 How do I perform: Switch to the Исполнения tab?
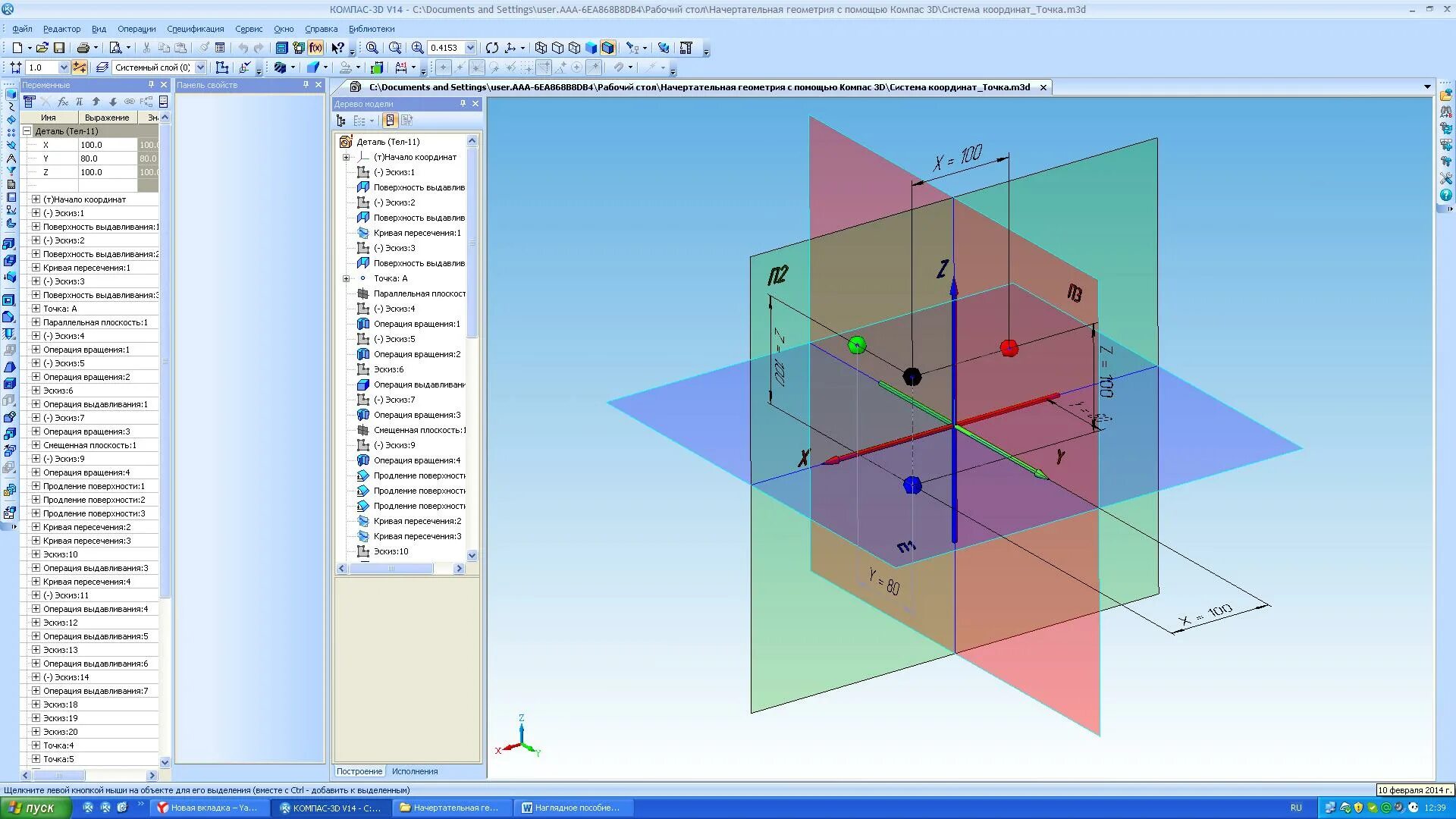(415, 771)
